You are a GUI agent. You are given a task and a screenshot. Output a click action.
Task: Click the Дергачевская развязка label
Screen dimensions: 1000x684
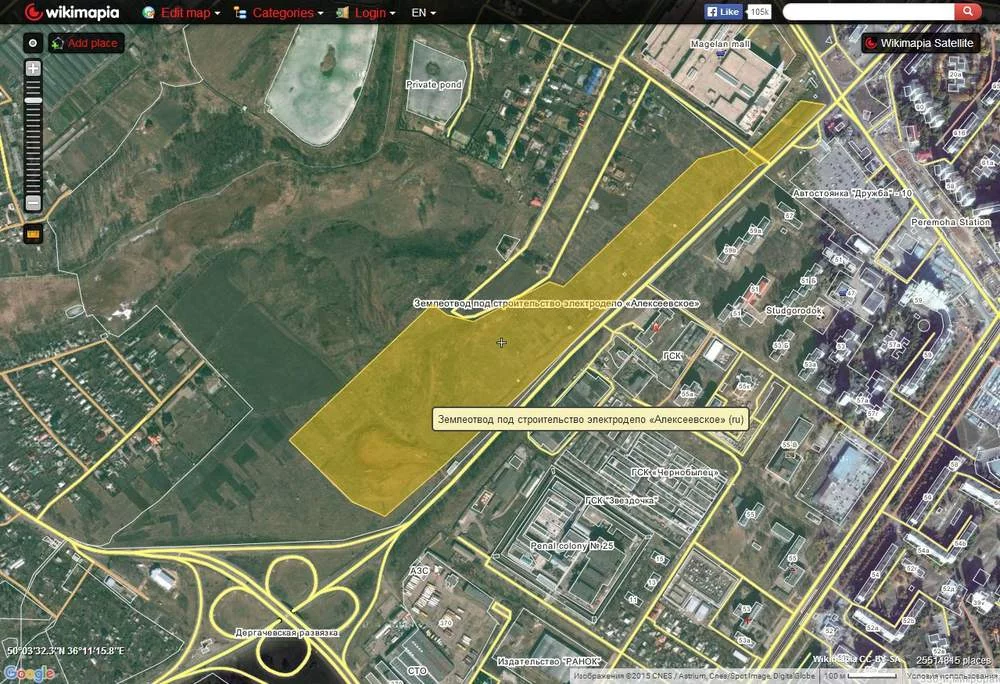[x=286, y=633]
